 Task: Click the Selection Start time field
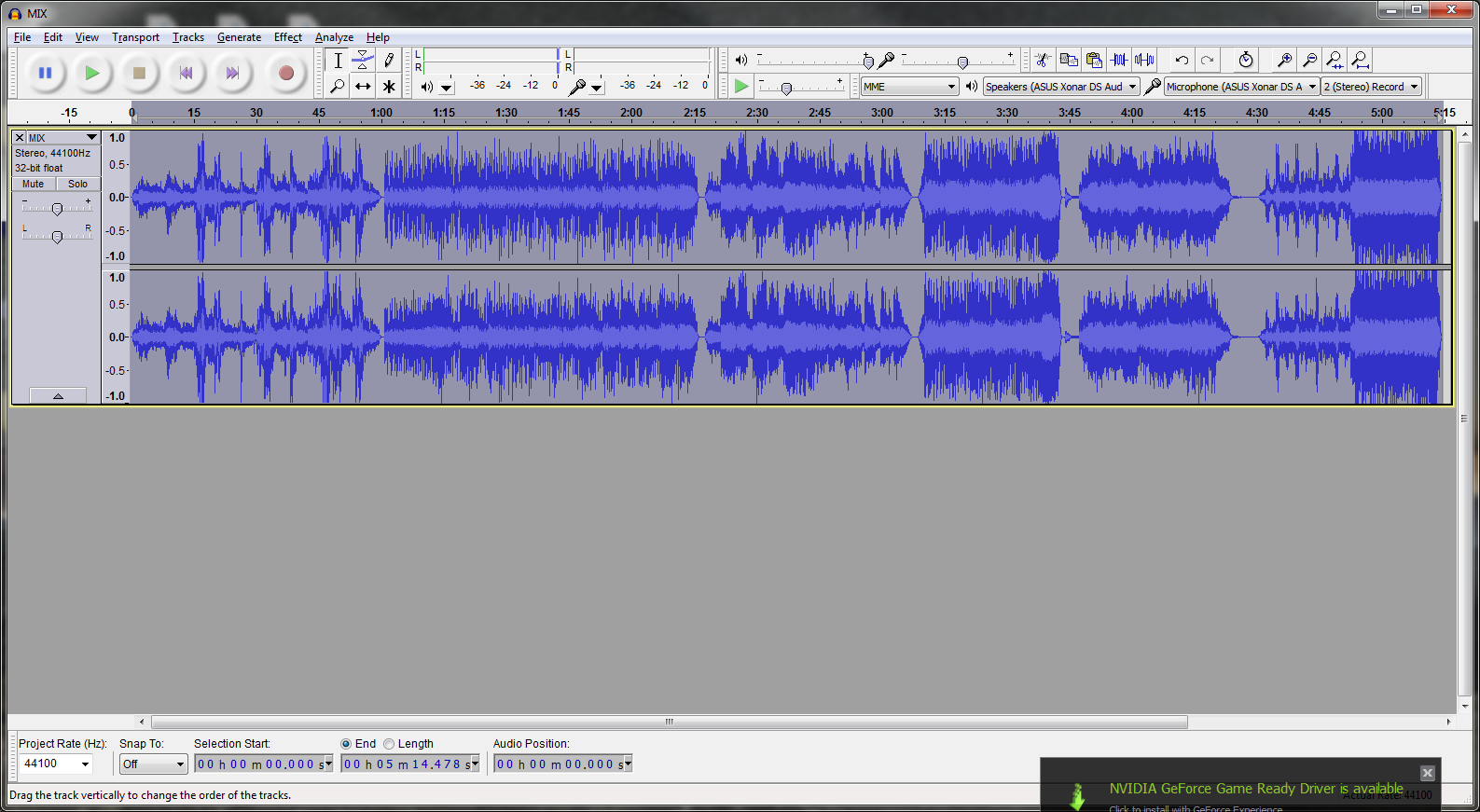pyautogui.click(x=264, y=764)
